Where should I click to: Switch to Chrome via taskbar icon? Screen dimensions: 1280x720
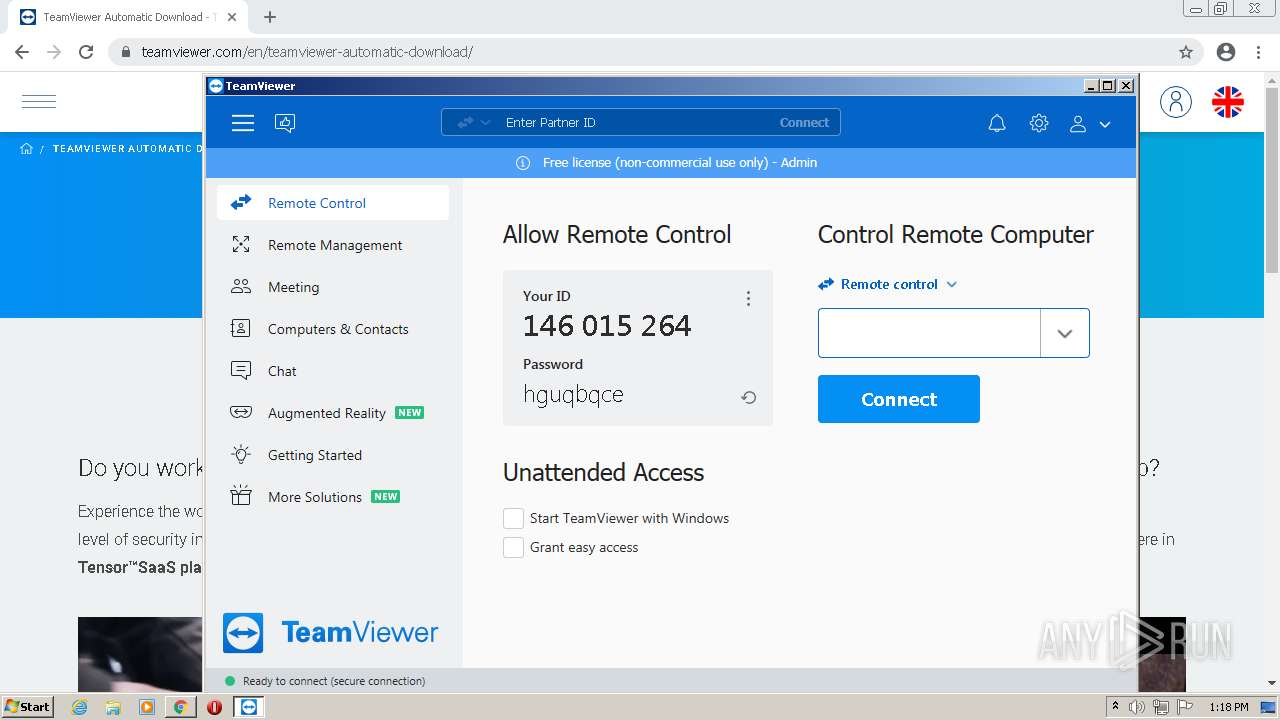180,707
